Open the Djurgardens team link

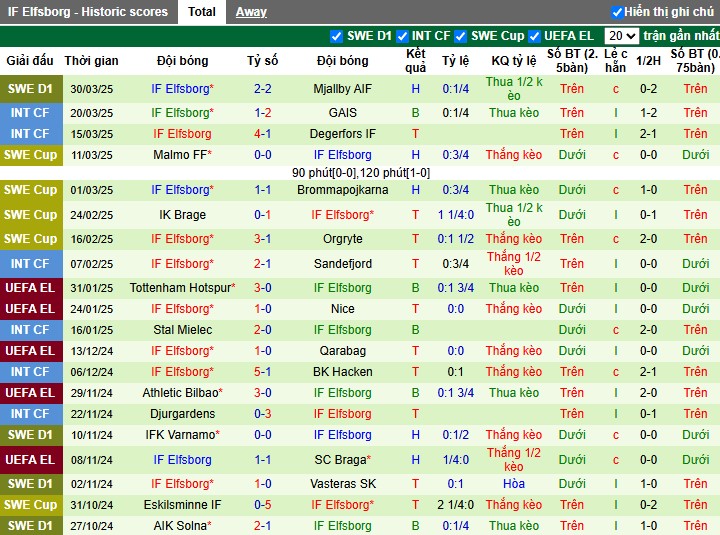(182, 414)
